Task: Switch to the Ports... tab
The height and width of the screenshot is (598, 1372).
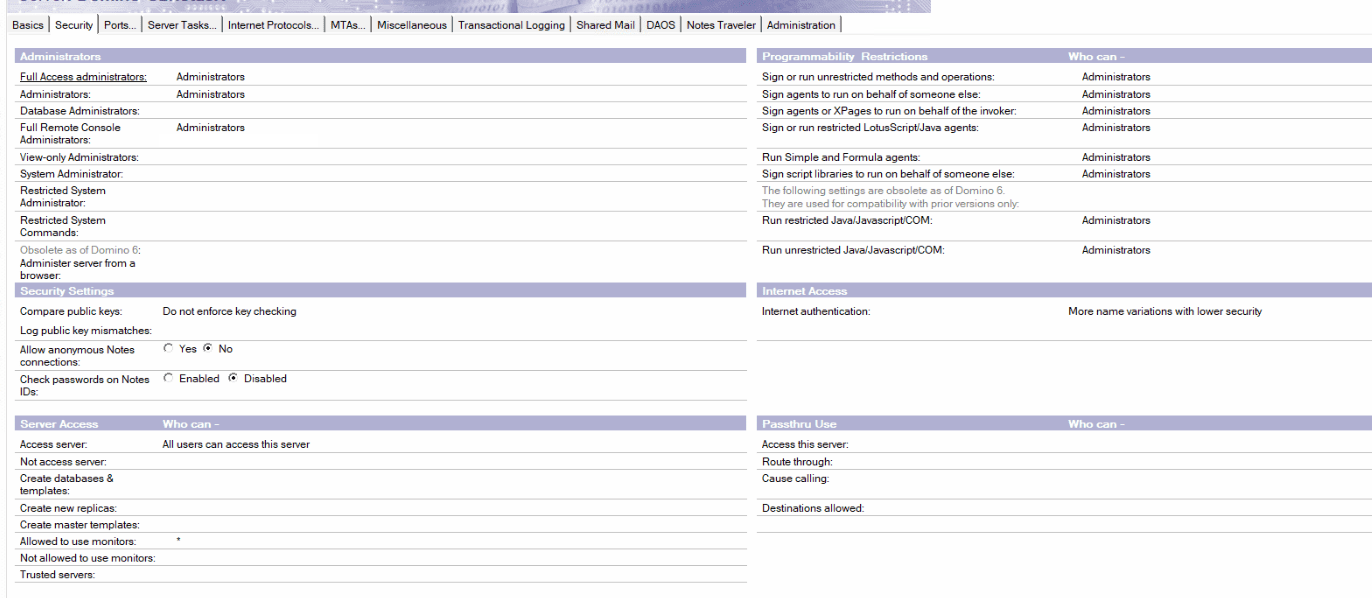Action: point(120,25)
